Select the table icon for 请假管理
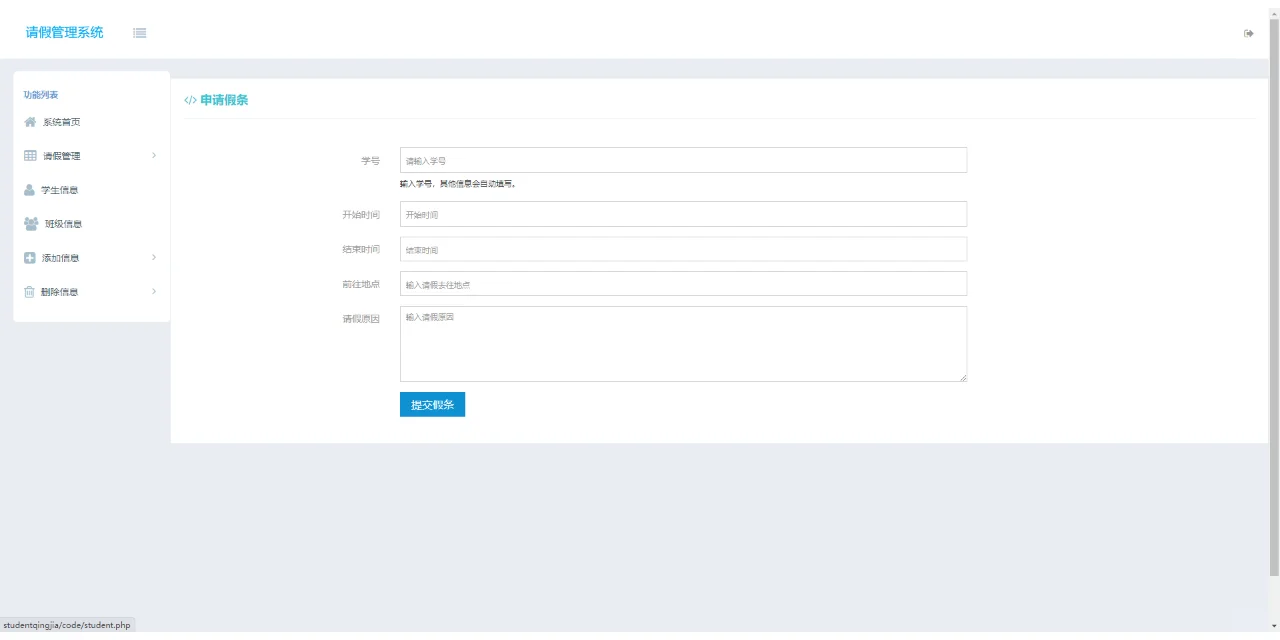This screenshot has height=640, width=1280. coord(30,155)
